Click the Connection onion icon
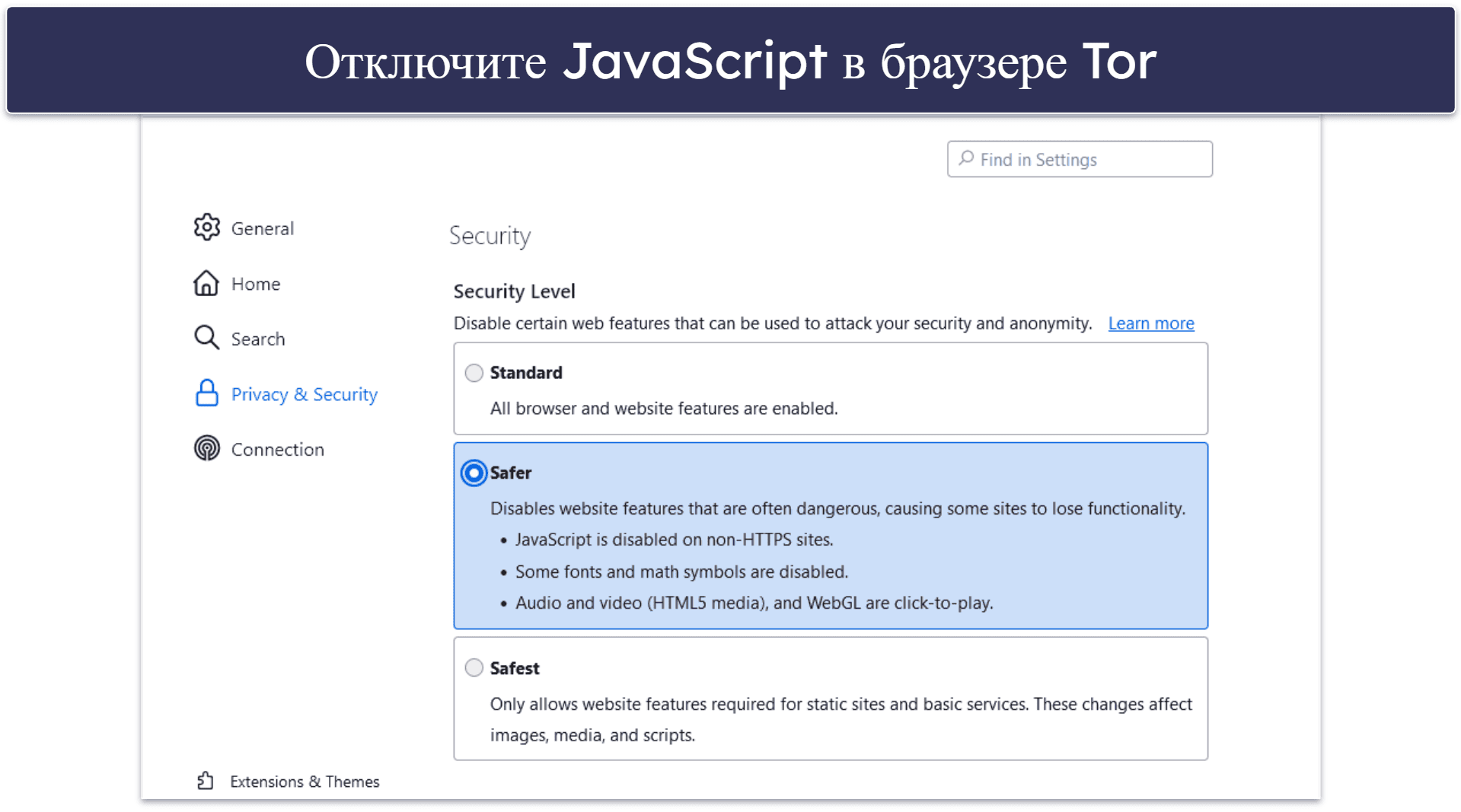 [206, 448]
